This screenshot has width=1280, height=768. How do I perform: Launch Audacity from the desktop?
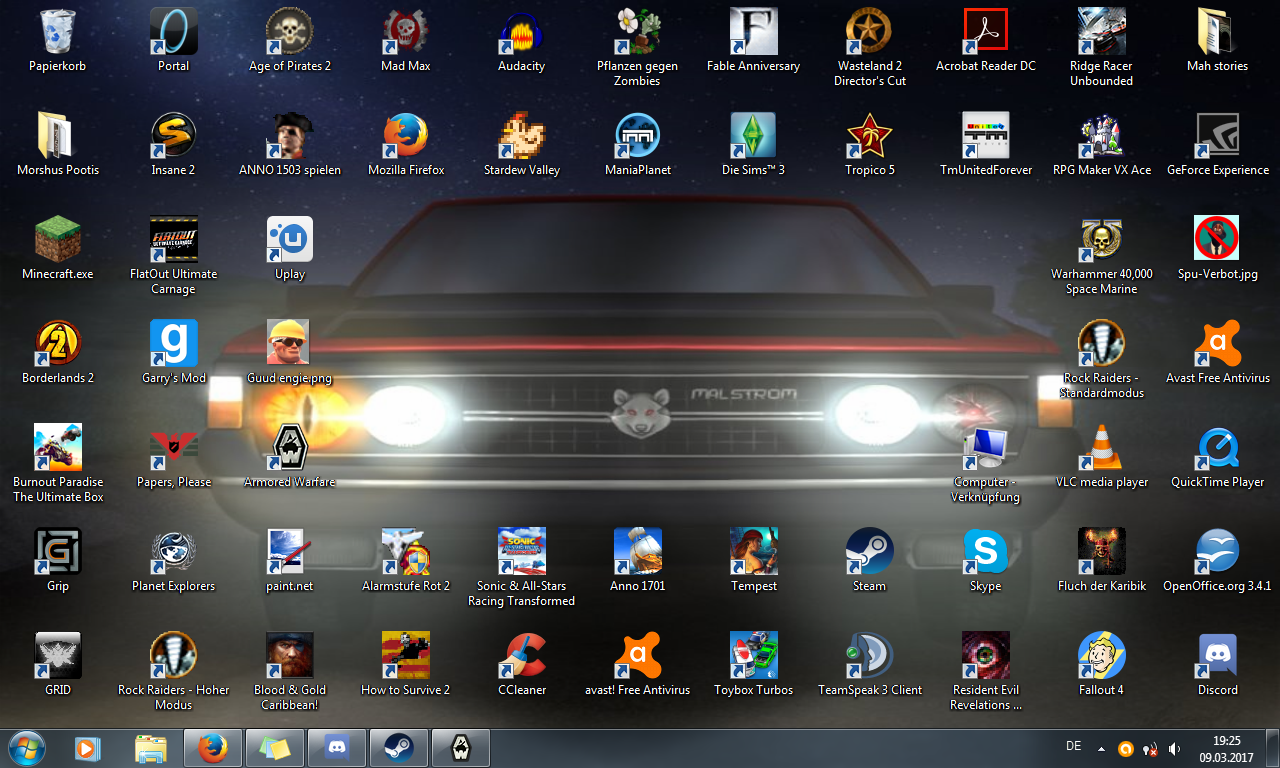(522, 32)
